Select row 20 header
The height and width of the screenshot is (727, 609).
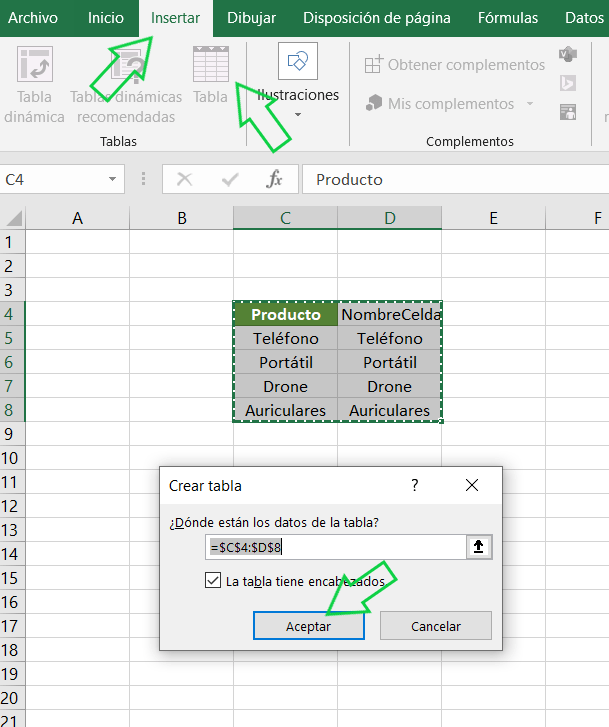click(x=13, y=698)
